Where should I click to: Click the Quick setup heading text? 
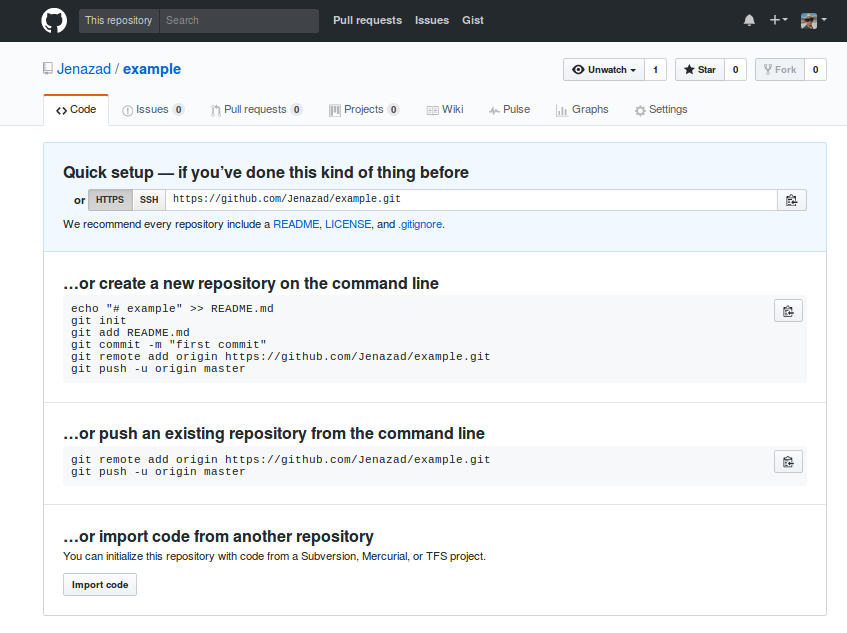point(266,172)
